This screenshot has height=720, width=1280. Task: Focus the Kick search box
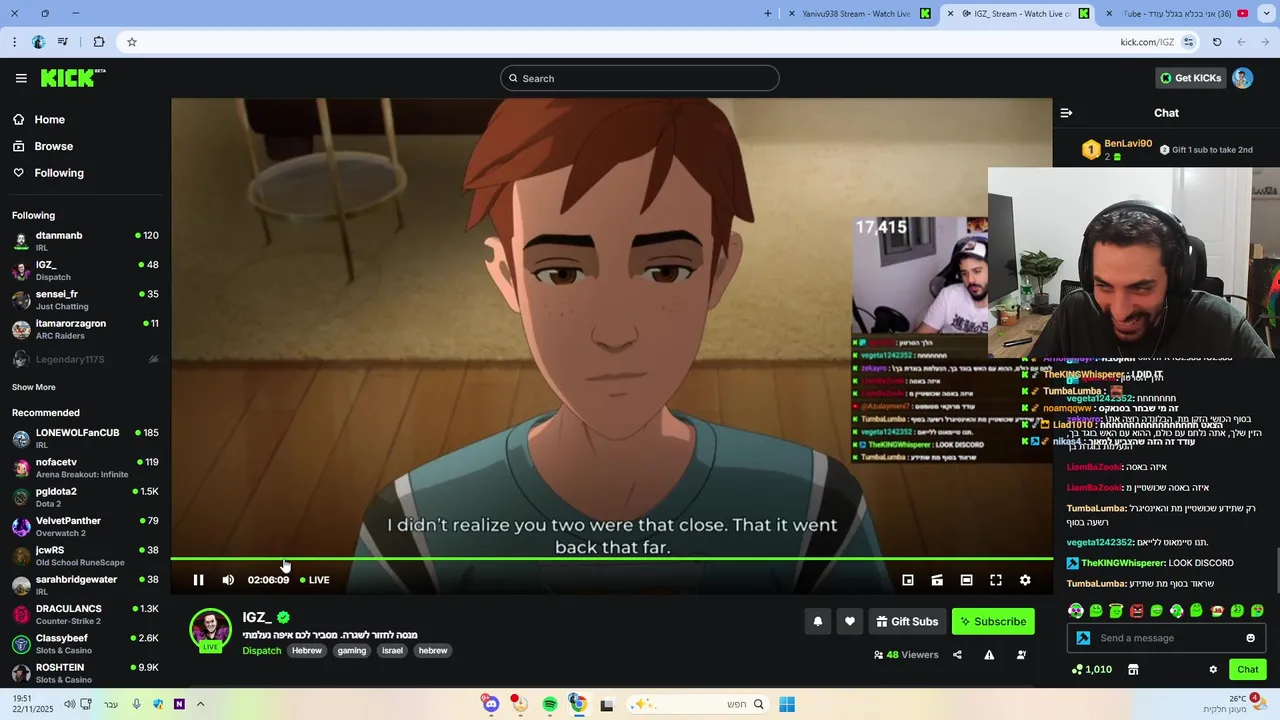pos(639,78)
